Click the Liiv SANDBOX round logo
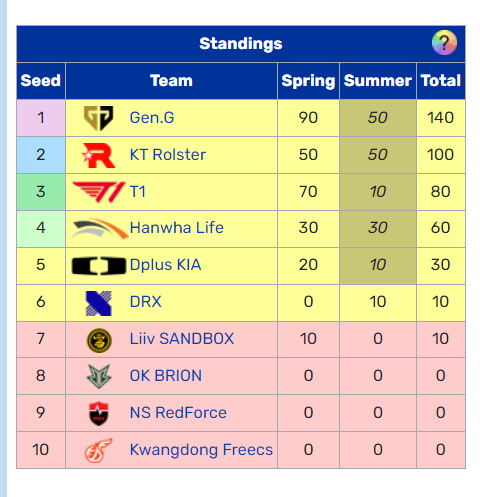 pyautogui.click(x=99, y=340)
